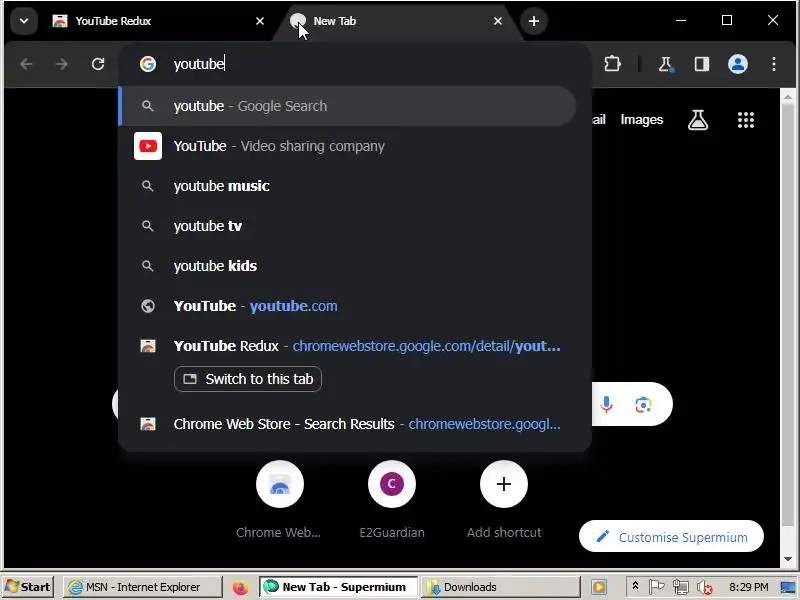Click the YouTube red logo icon in suggestions

[x=148, y=146]
